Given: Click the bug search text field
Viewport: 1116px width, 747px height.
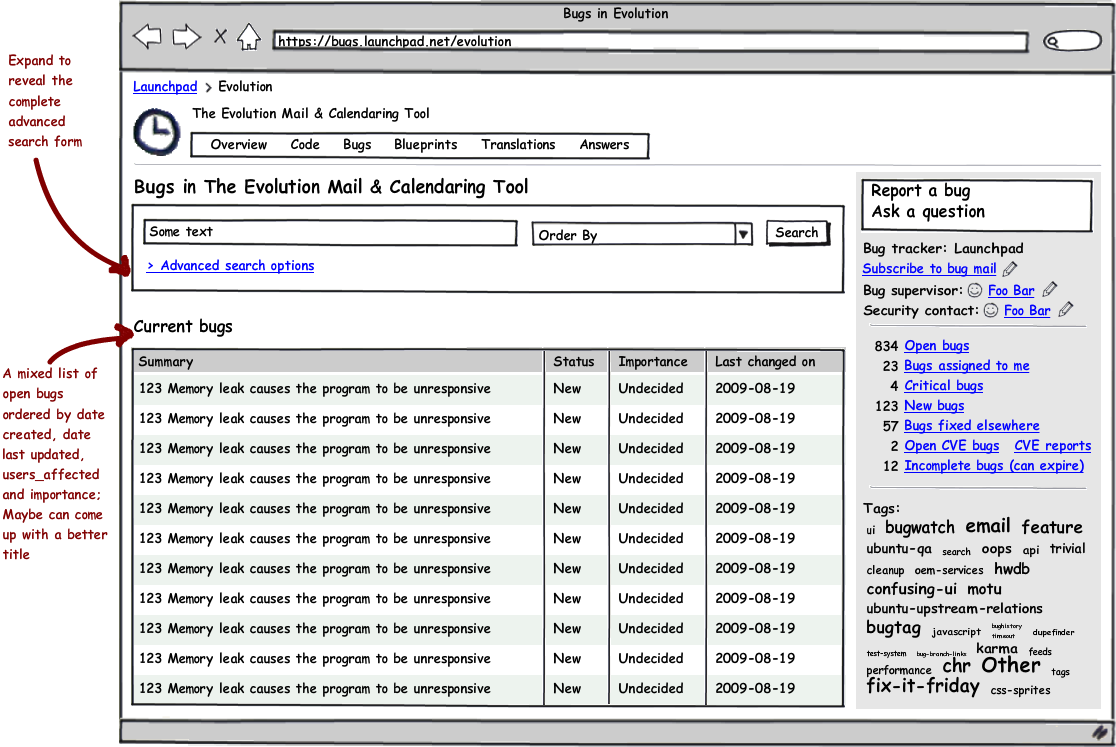Looking at the screenshot, I should (x=330, y=233).
